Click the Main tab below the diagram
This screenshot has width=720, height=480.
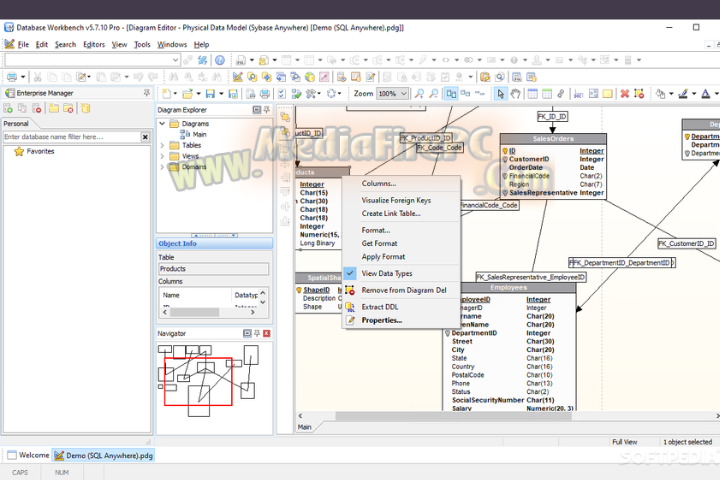304,427
